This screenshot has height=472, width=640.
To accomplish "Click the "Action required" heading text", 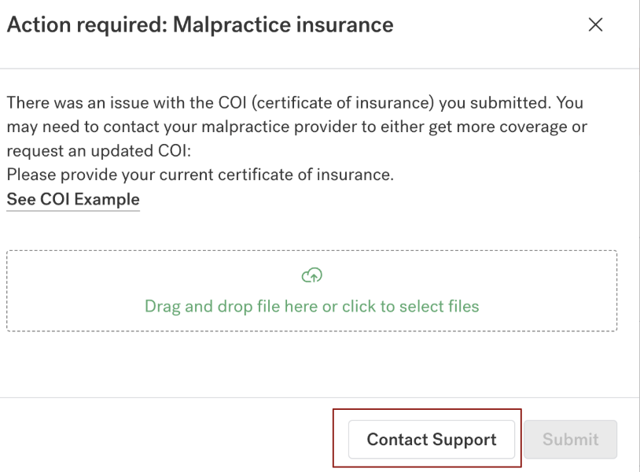I will click(86, 24).
